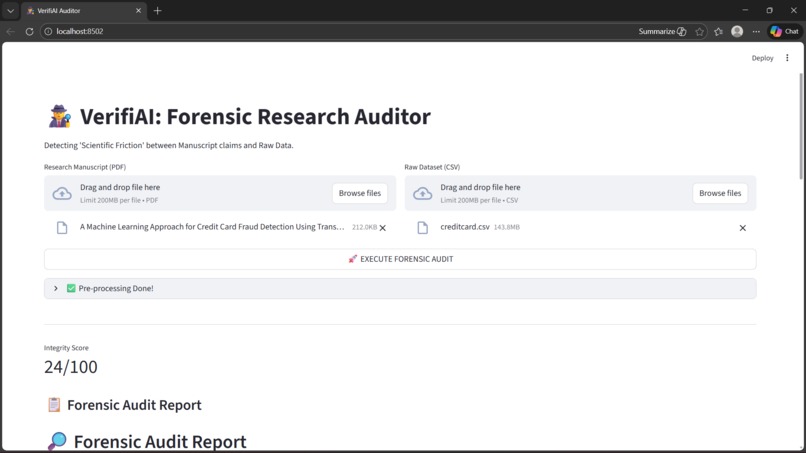The image size is (806, 453).
Task: Go back to previous page
Action: 10,31
